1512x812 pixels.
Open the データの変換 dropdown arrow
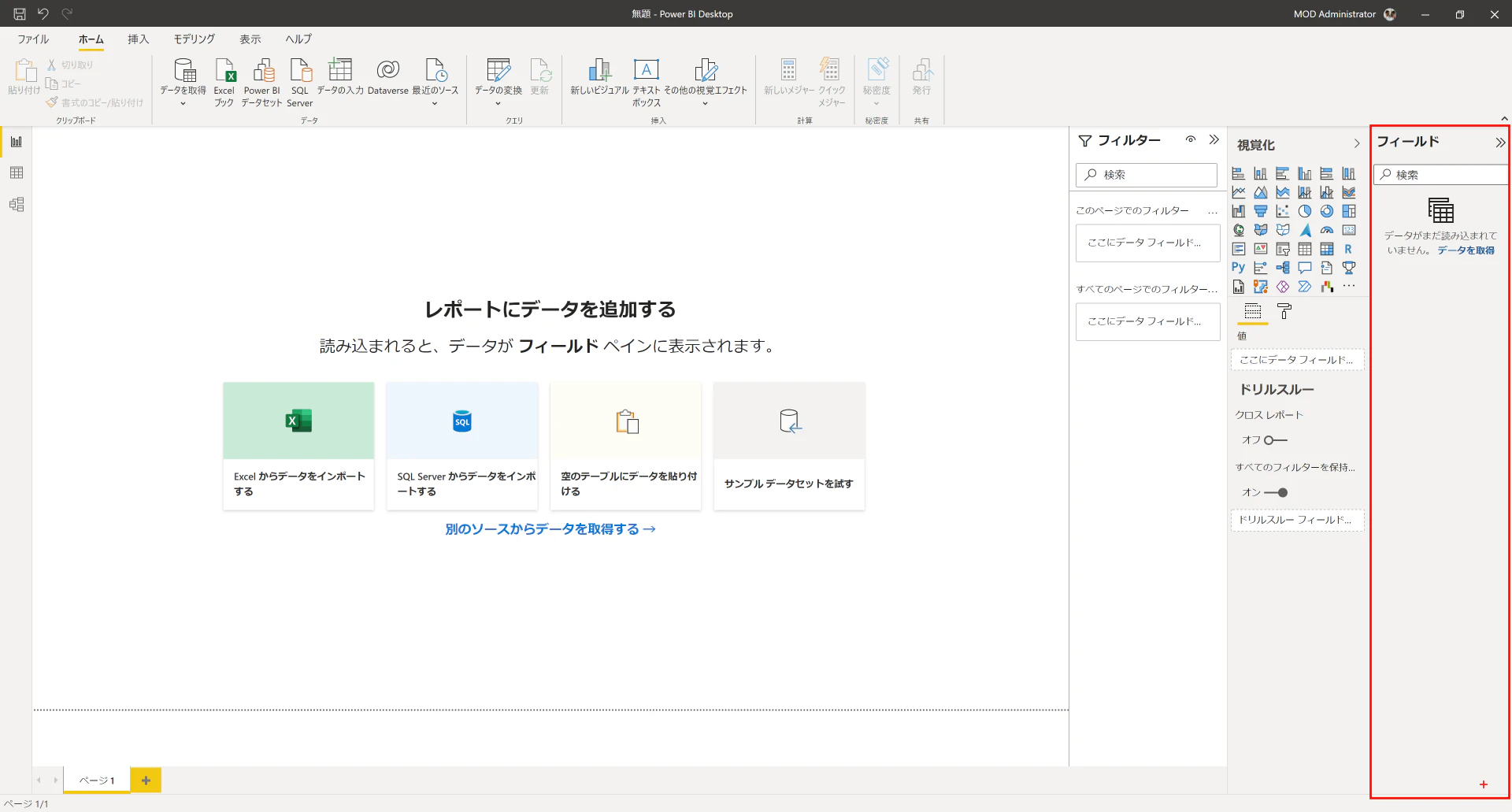coord(498,103)
